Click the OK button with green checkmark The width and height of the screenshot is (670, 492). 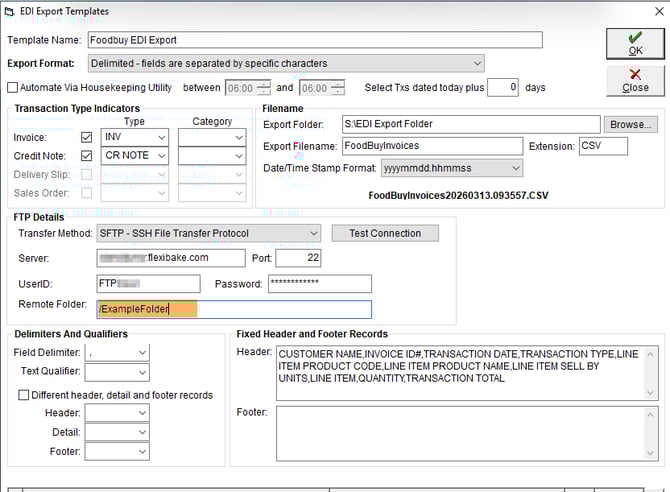[x=635, y=44]
